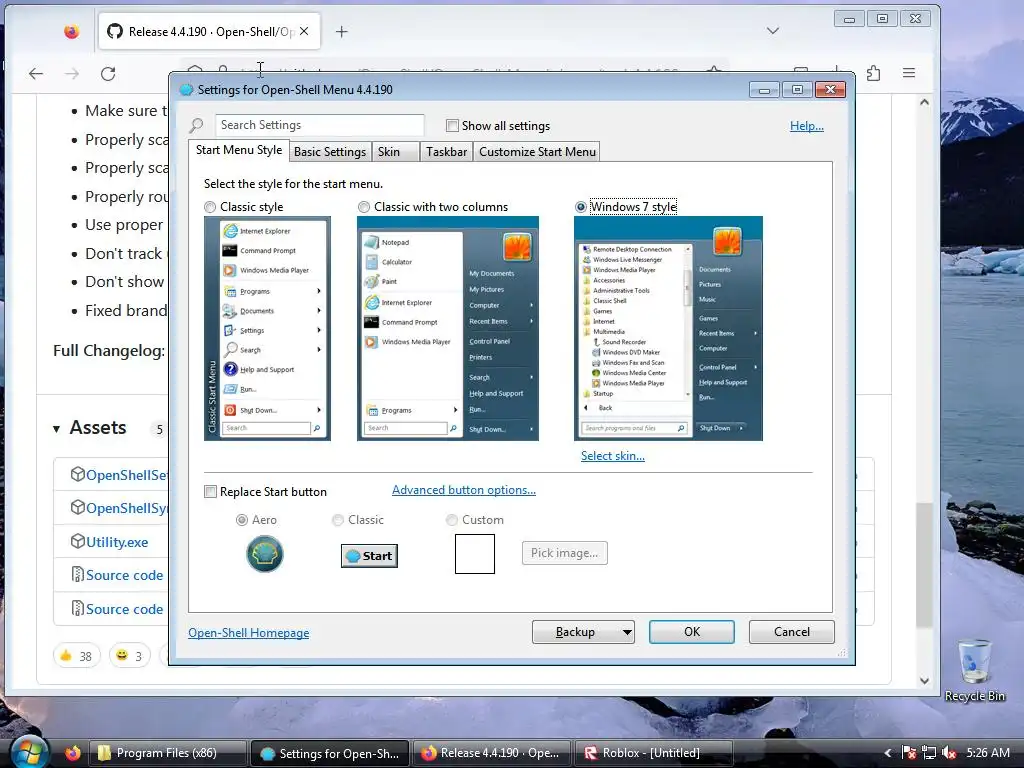Click the Pick image button
Image resolution: width=1024 pixels, height=768 pixels.
[564, 553]
